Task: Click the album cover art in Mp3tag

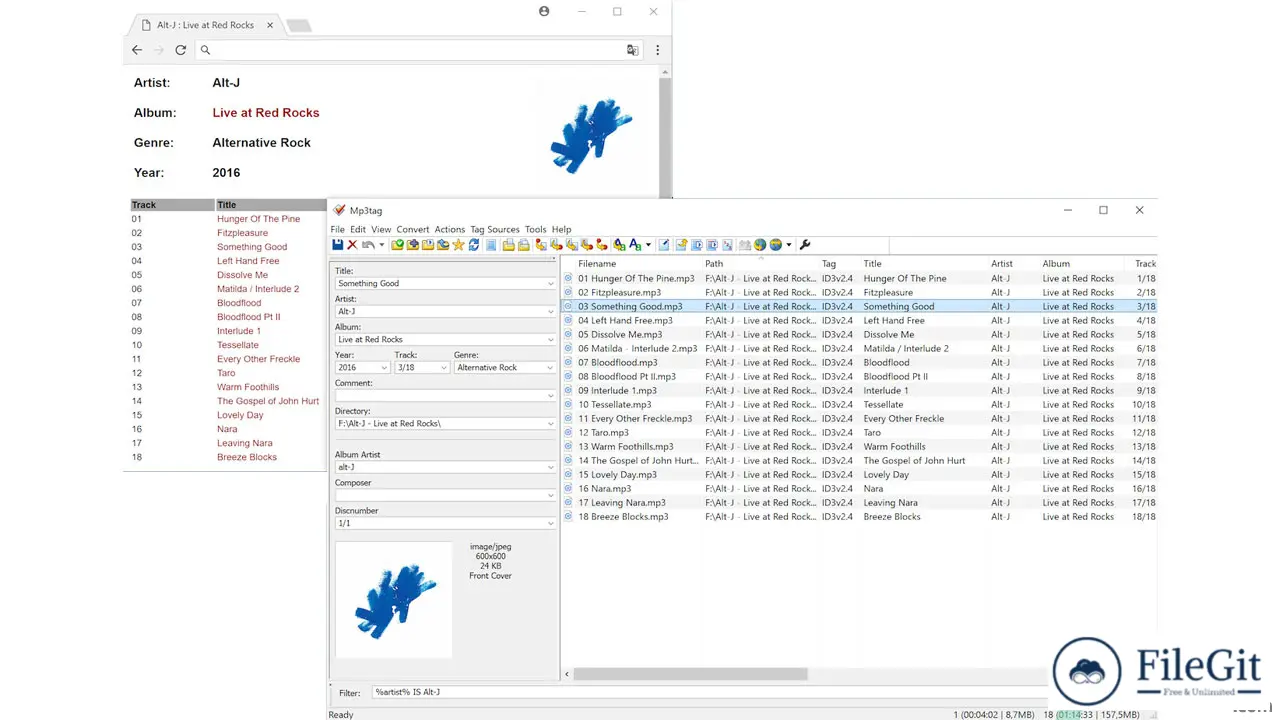Action: 394,600
